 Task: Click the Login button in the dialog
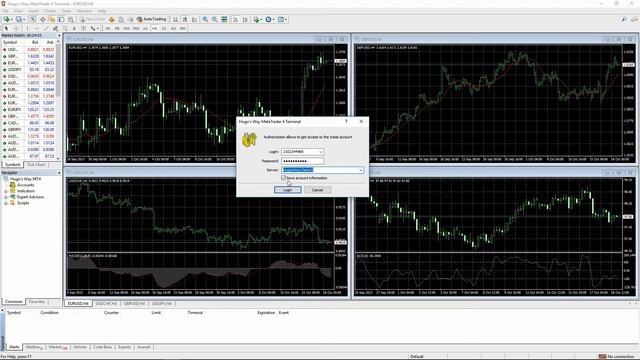288,190
